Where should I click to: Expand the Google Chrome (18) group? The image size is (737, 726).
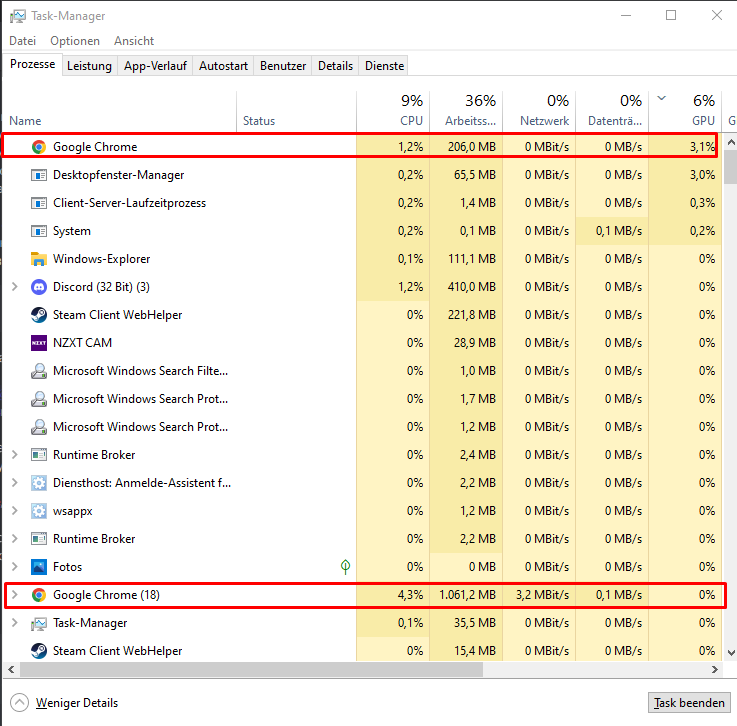(x=15, y=594)
